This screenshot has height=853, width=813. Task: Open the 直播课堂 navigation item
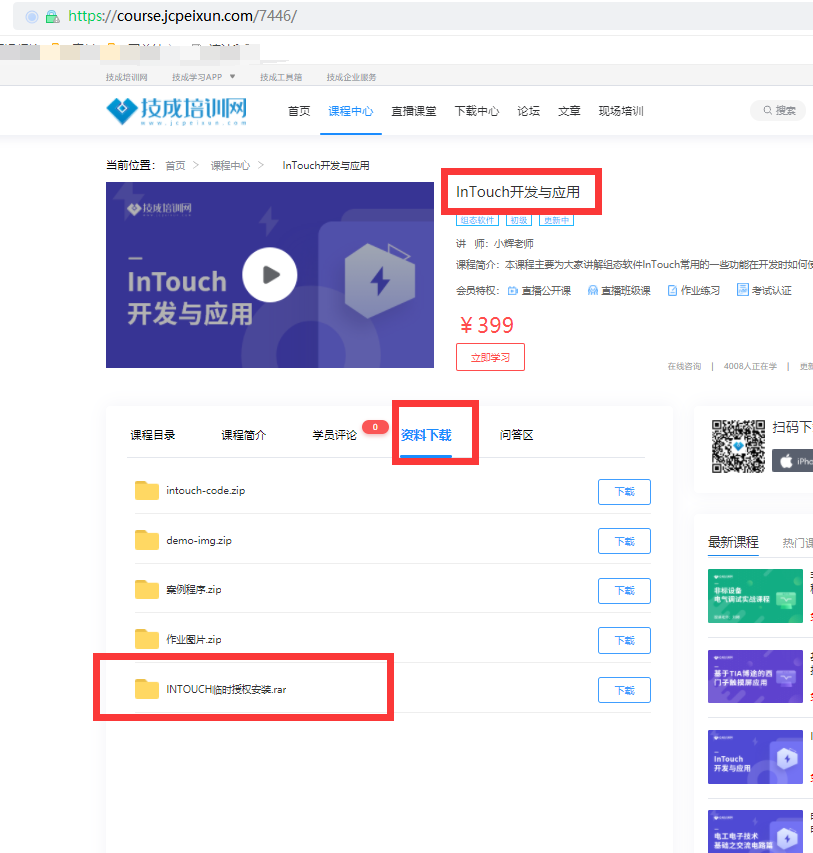click(414, 111)
